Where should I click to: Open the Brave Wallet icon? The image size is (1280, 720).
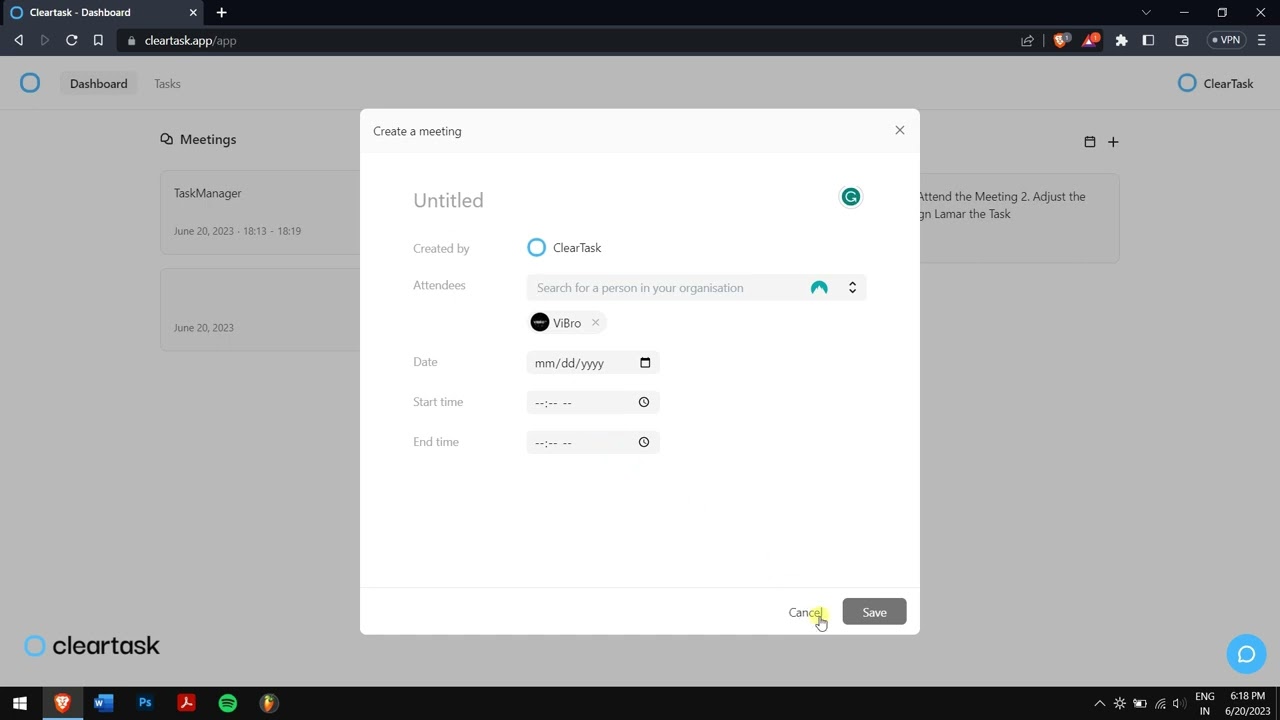click(1181, 41)
